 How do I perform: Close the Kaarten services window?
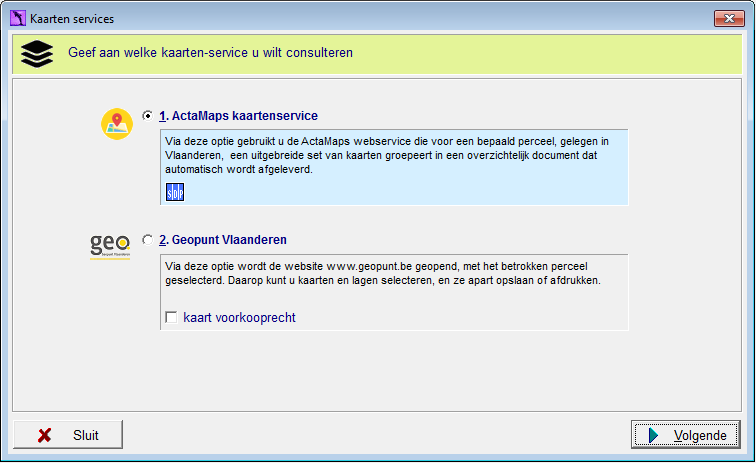[x=729, y=19]
